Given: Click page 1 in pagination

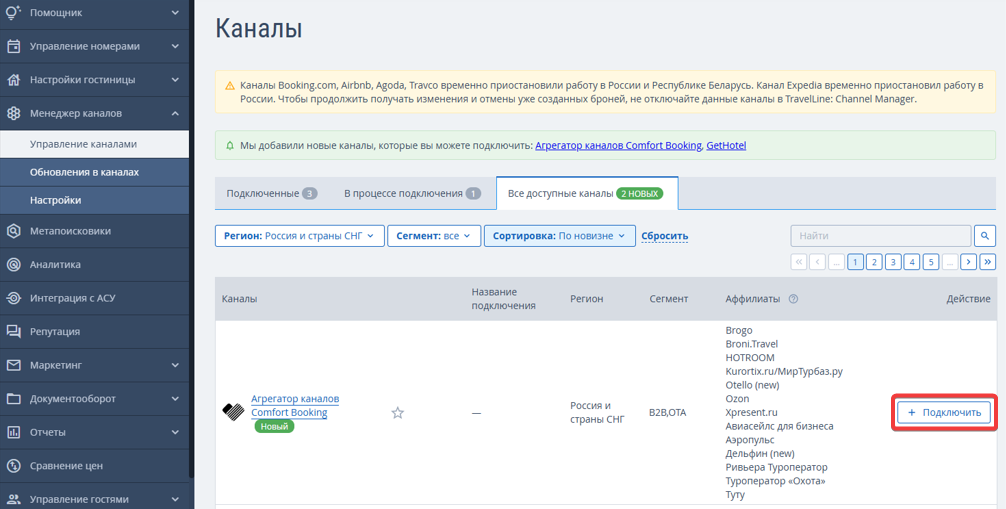Looking at the screenshot, I should [x=855, y=261].
